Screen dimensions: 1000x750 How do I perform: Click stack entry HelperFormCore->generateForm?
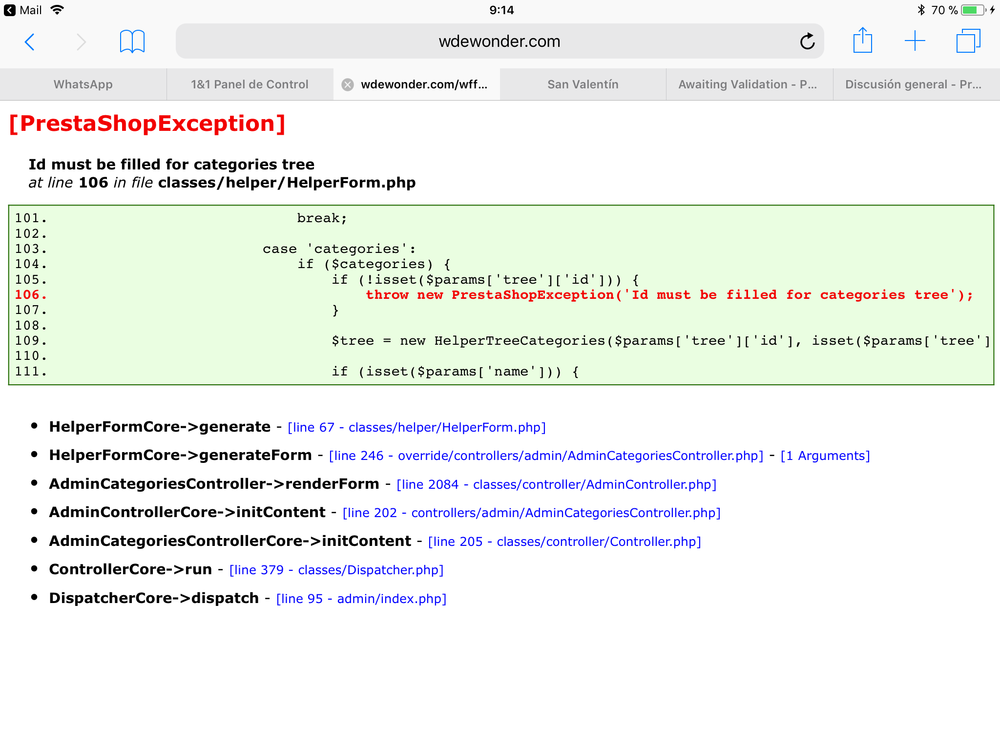(x=180, y=455)
